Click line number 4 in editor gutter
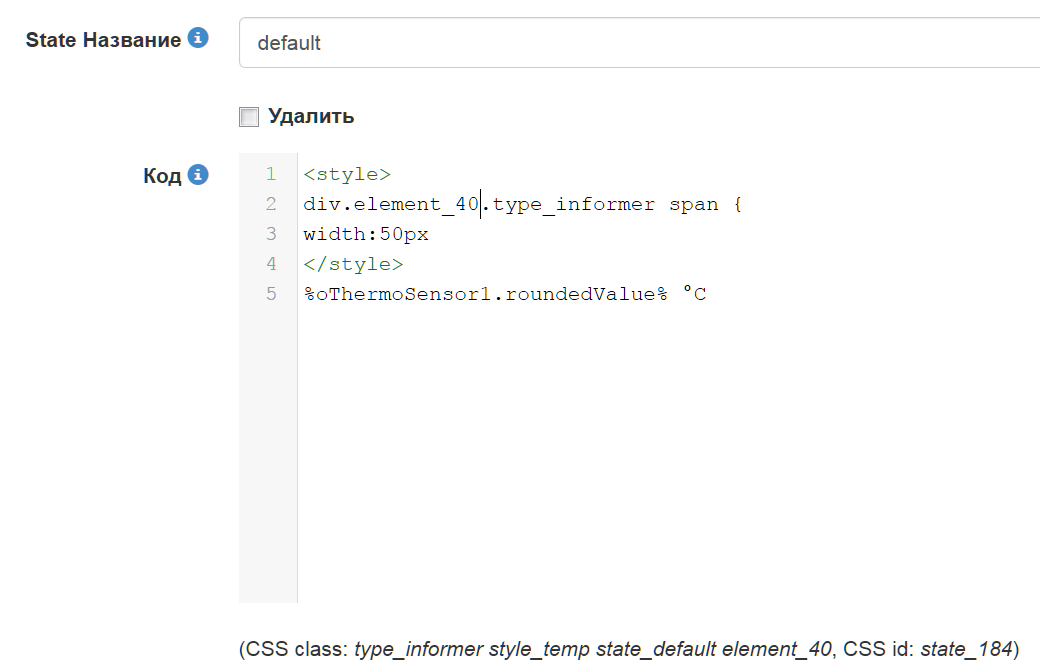1040x672 pixels. [x=270, y=264]
